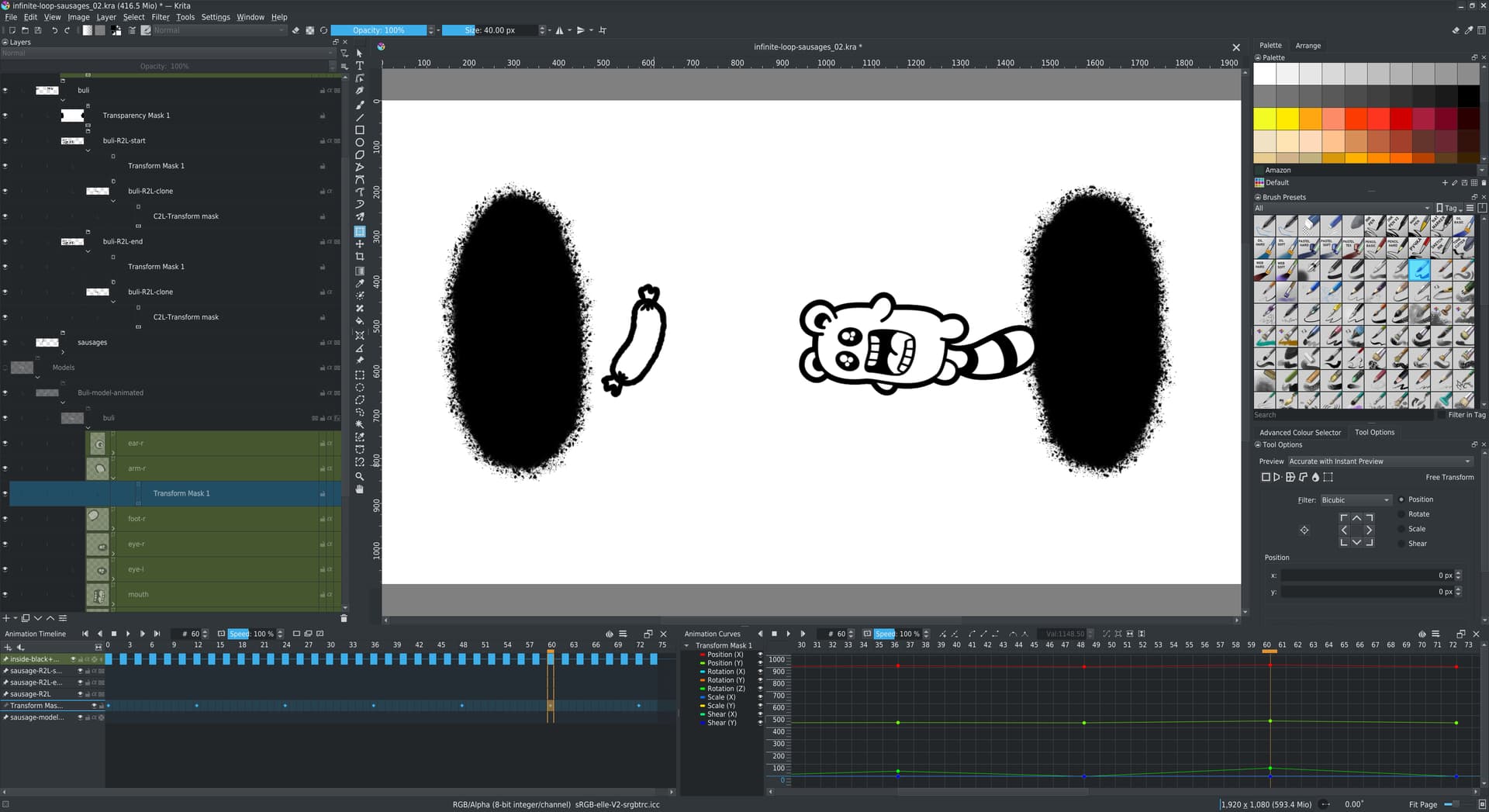
Task: Select the Crop tool
Action: 360,257
